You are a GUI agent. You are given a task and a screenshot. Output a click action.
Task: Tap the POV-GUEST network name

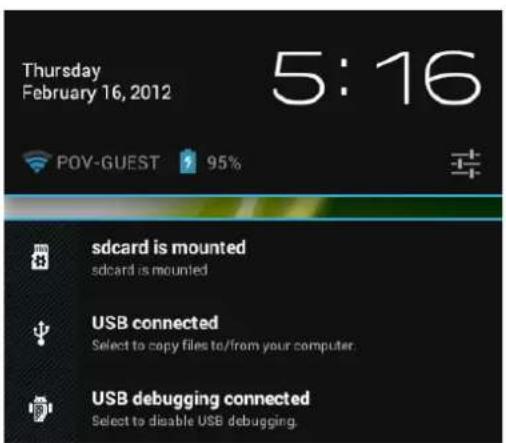(108, 163)
